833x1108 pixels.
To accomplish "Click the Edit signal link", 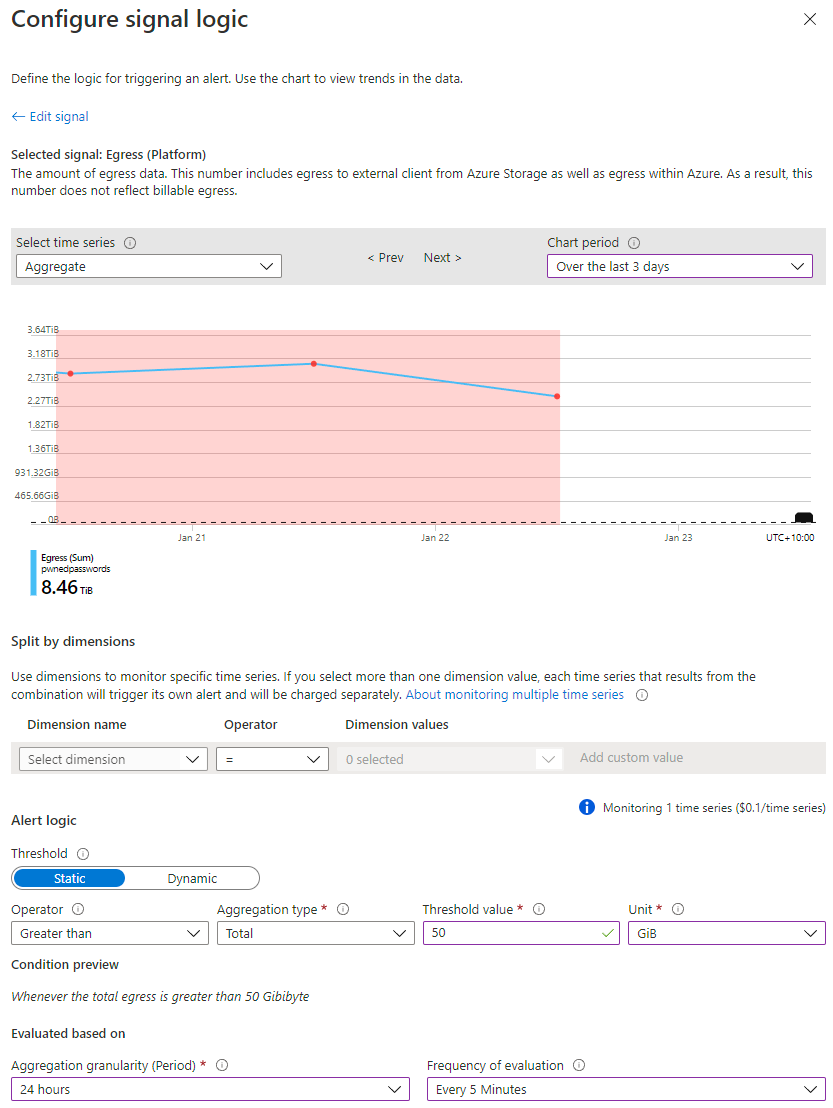I will coord(50,117).
